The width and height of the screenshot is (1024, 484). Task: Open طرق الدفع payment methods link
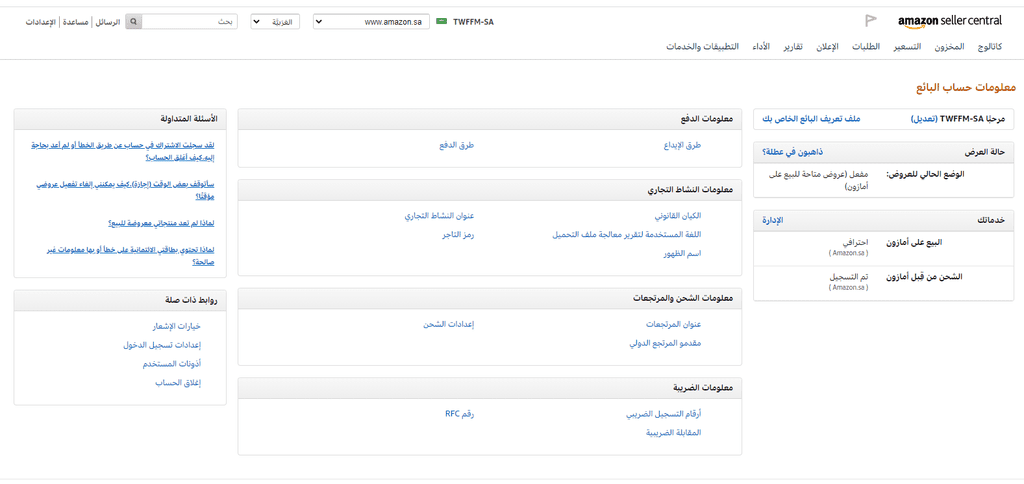click(456, 146)
